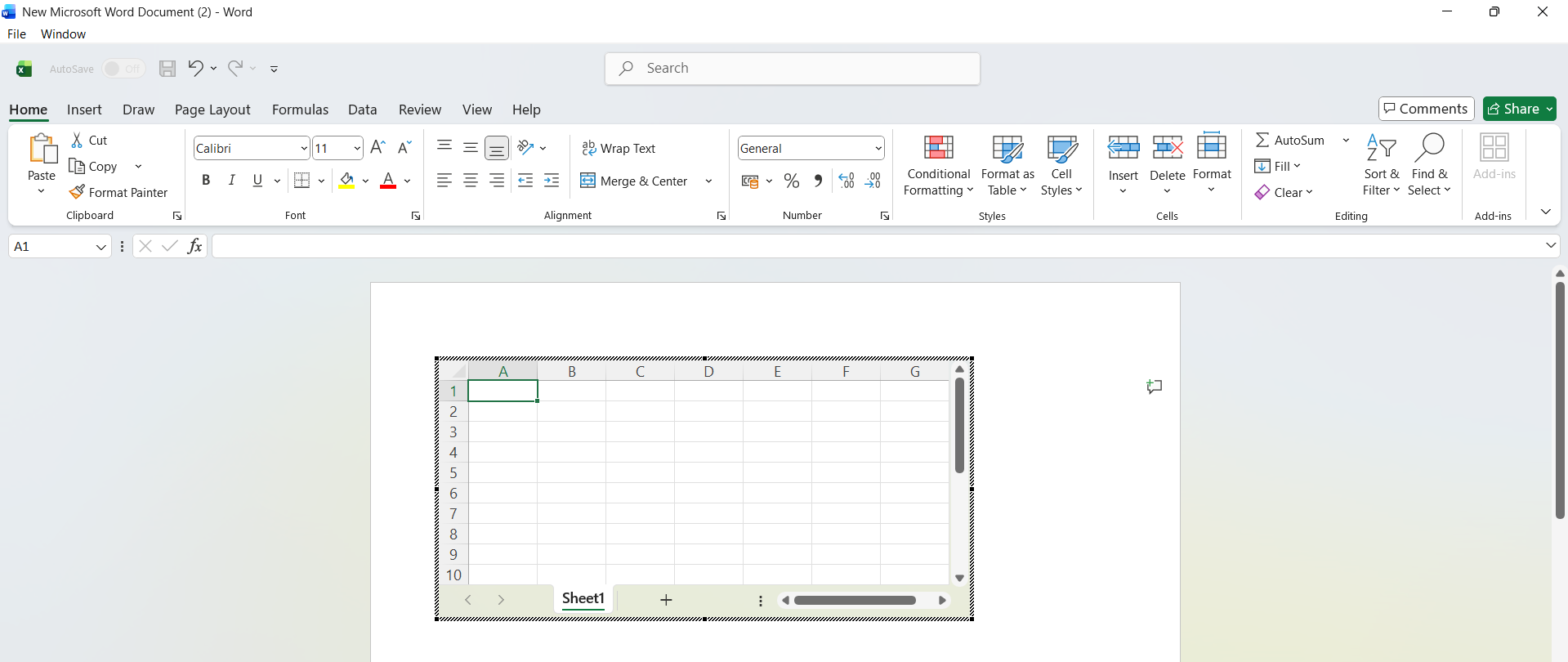Click the Accounting Number Format icon

point(750,181)
